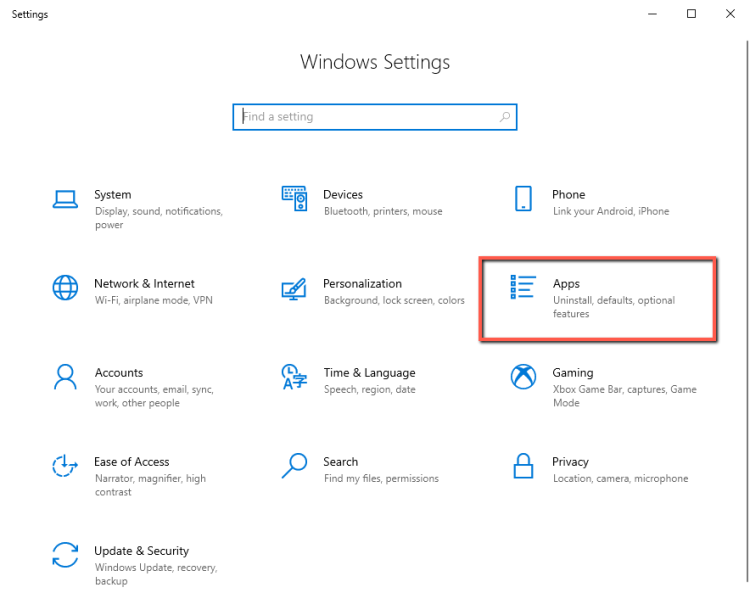Open the System settings title
Viewport: 750px width, 593px height.
112,195
